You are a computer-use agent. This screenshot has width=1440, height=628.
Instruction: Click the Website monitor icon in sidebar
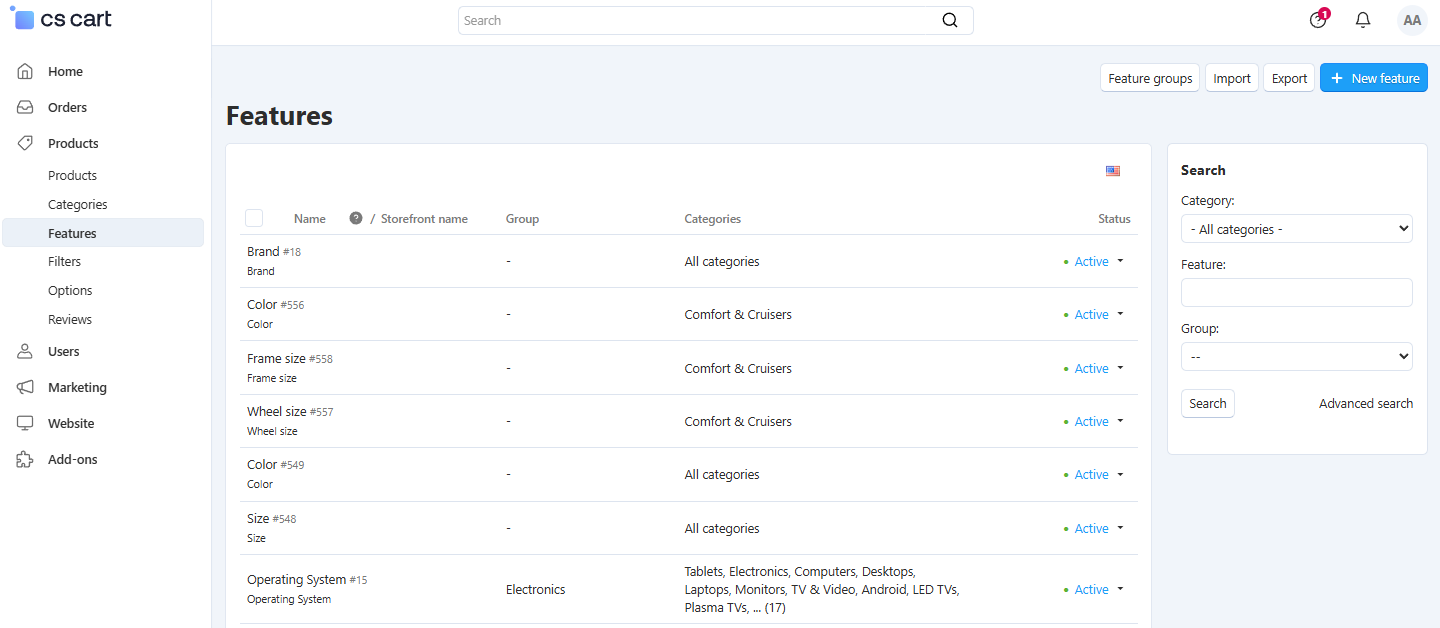coord(26,423)
